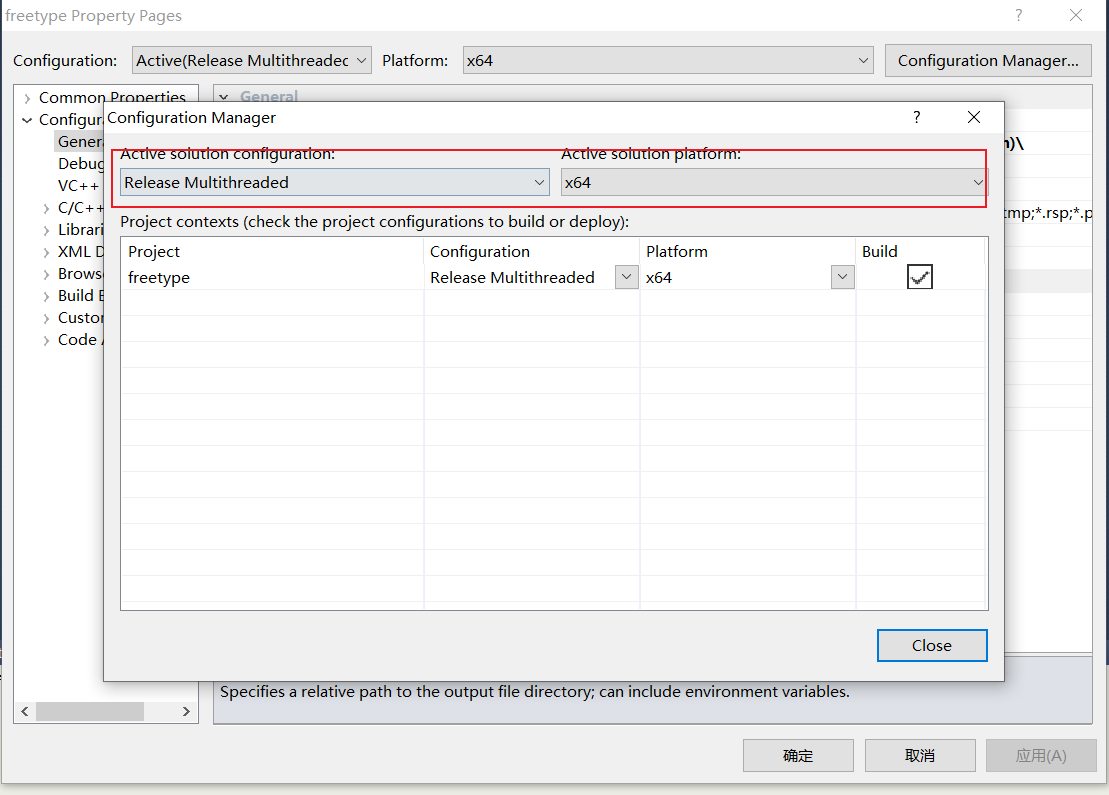The image size is (1109, 795).
Task: Close the Configuration Manager dialog with X
Action: pyautogui.click(x=974, y=118)
